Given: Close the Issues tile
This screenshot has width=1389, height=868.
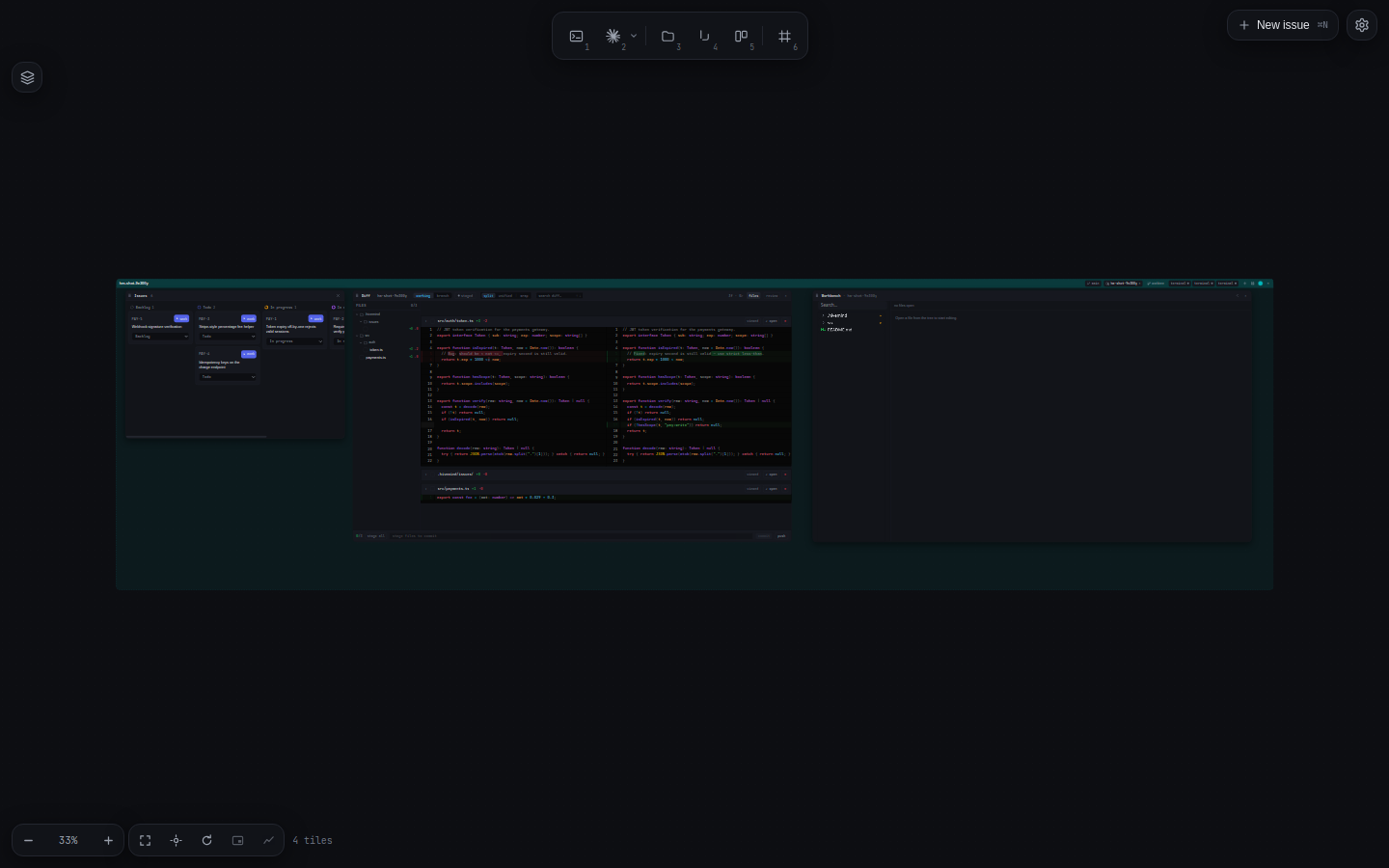Looking at the screenshot, I should 338,296.
